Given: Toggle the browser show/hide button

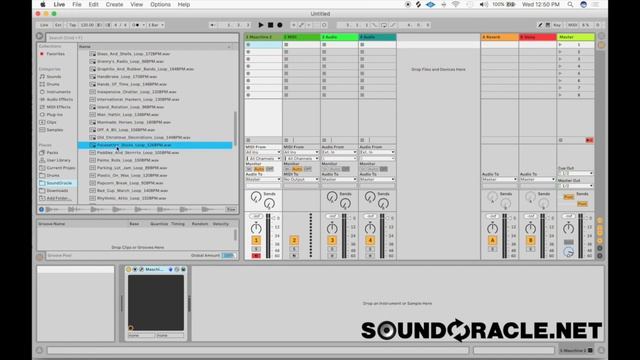Looking at the screenshot, I should 40,36.
